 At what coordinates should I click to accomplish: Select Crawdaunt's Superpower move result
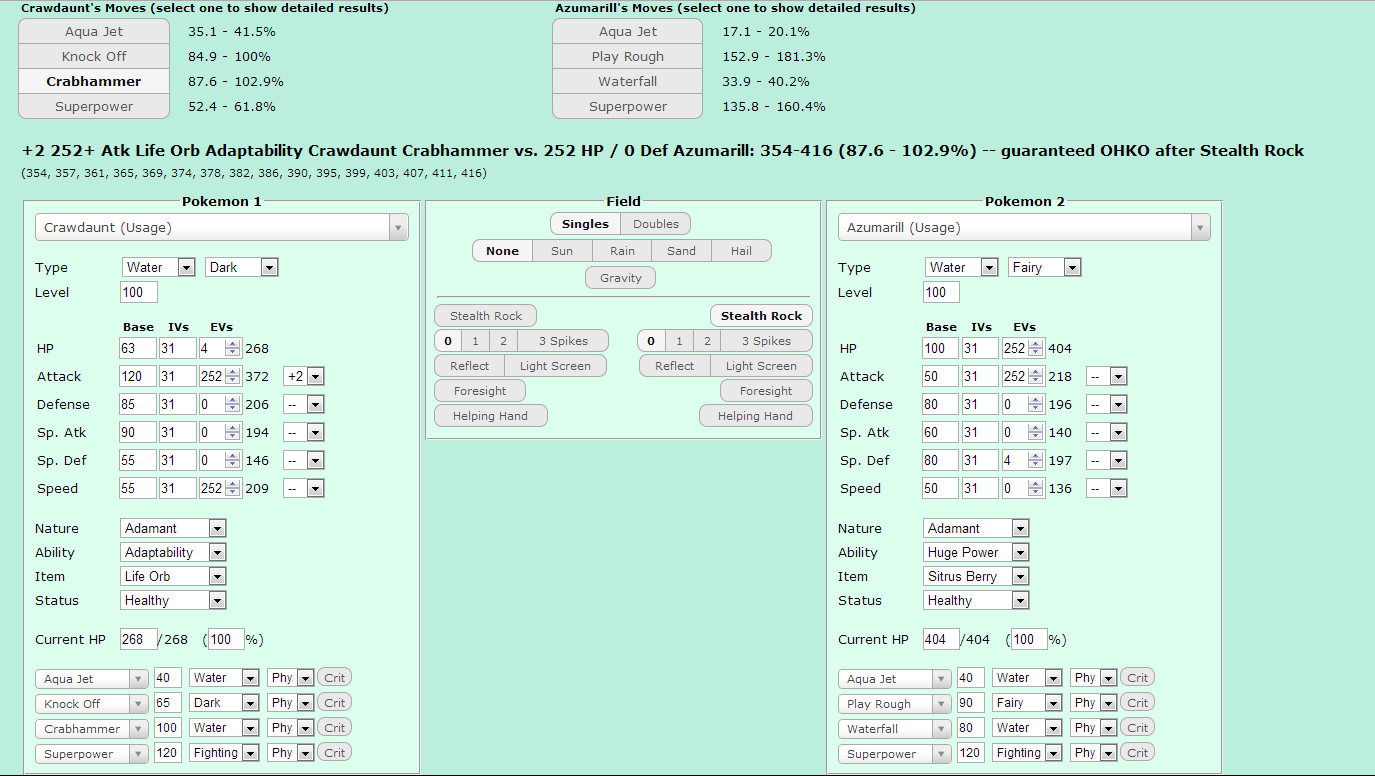point(94,107)
